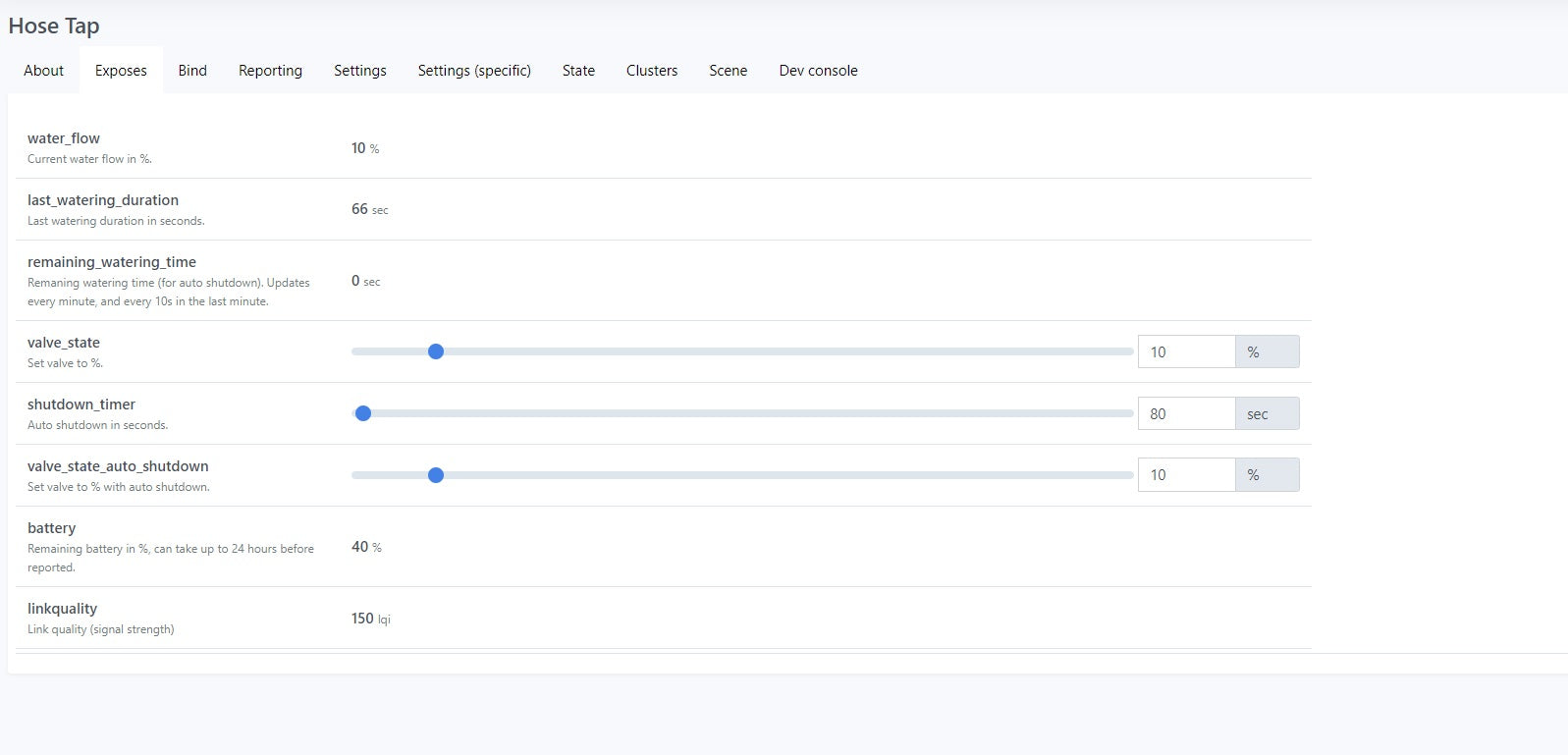The height and width of the screenshot is (755, 1568).
Task: Click the shutdown_timer seconds input field
Action: (x=1186, y=413)
